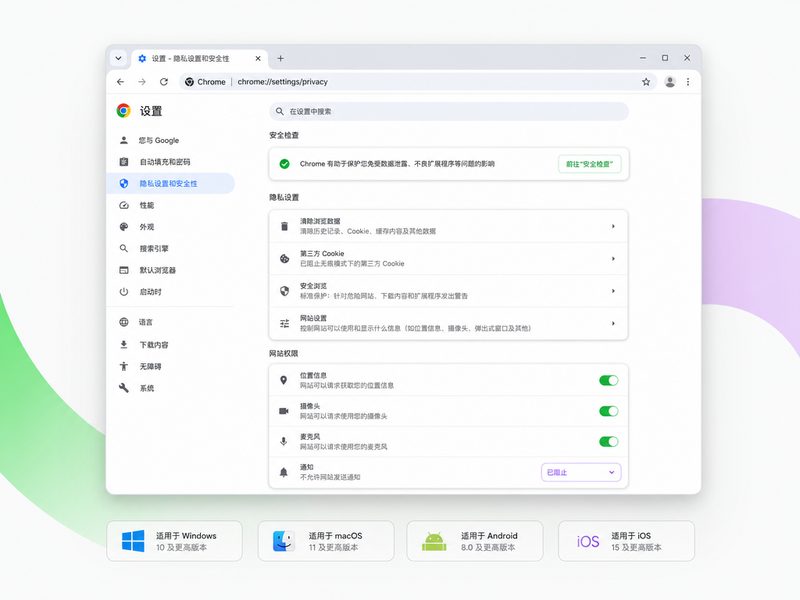Screen dimensions: 800x600
Task: Click the 前往"安全检查" button
Action: tap(589, 164)
